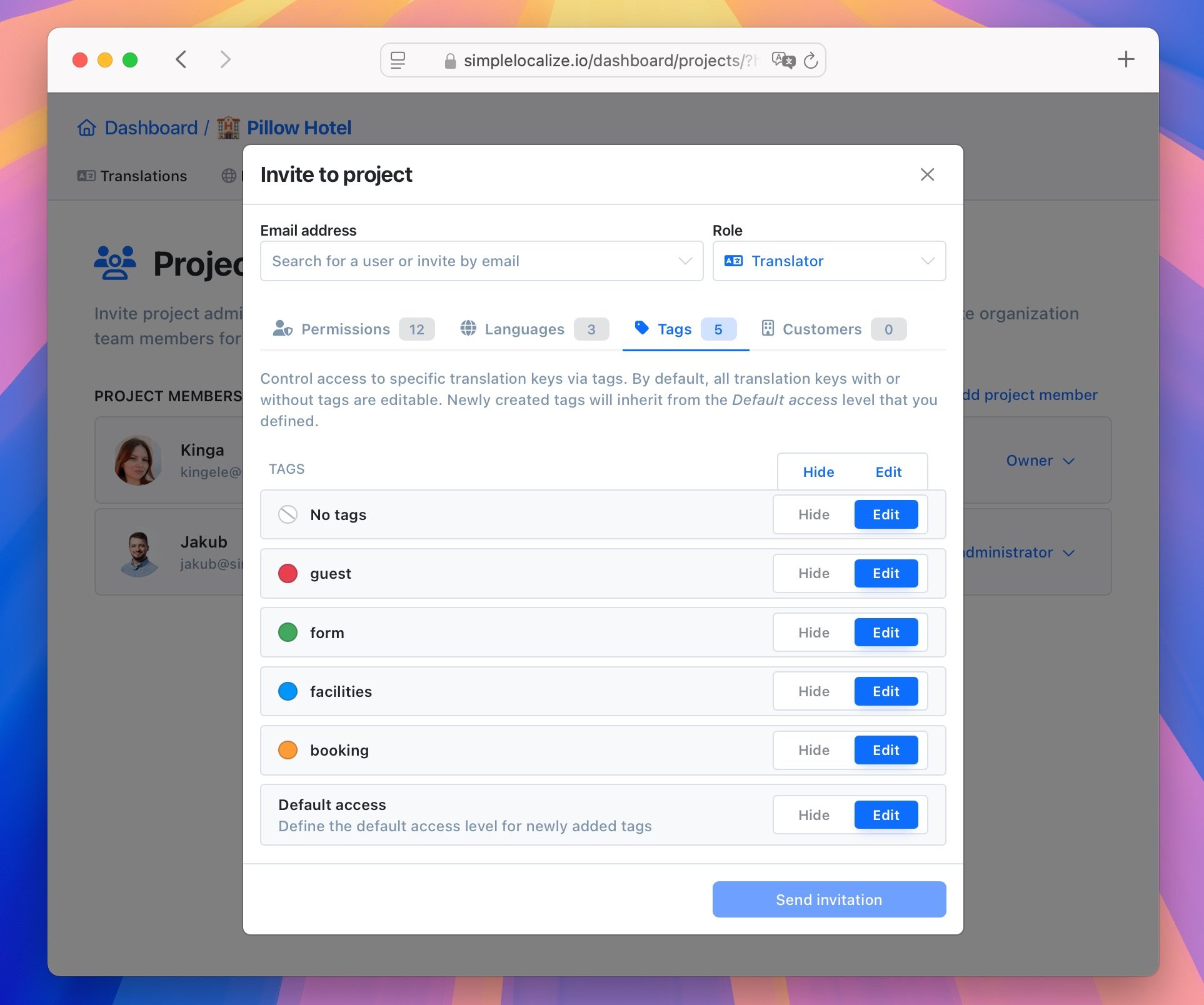Click Edit for the Default access
This screenshot has width=1204, height=1005.
pos(885,814)
